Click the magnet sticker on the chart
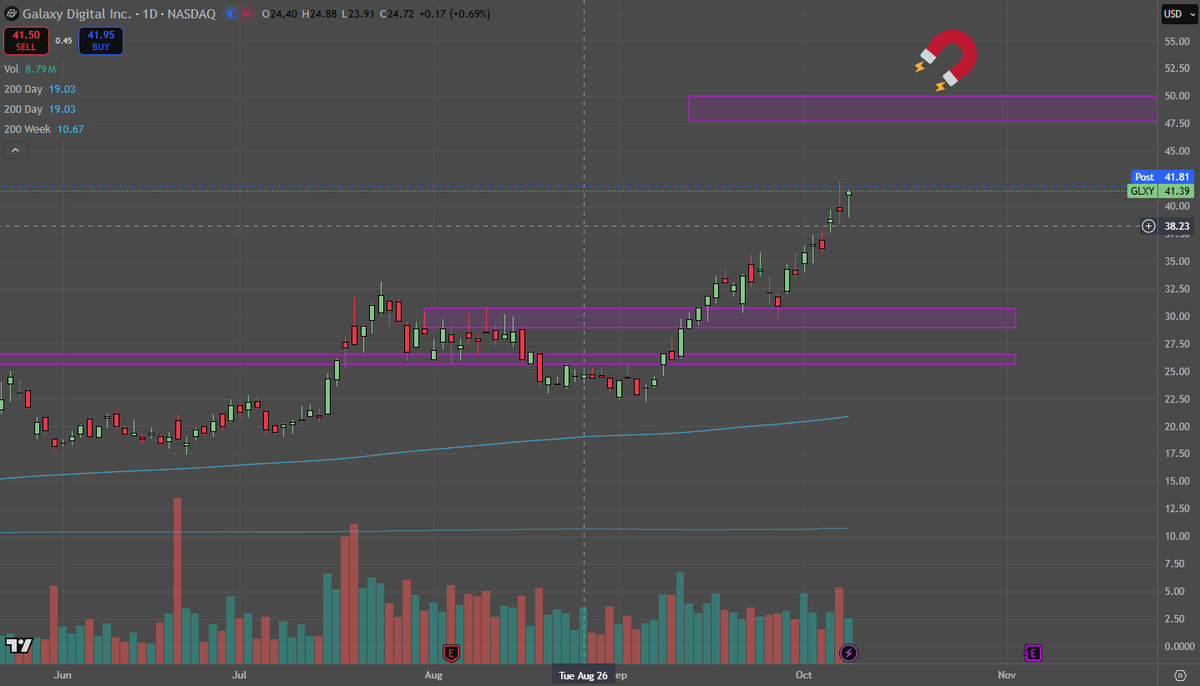This screenshot has height=686, width=1200. [x=946, y=60]
